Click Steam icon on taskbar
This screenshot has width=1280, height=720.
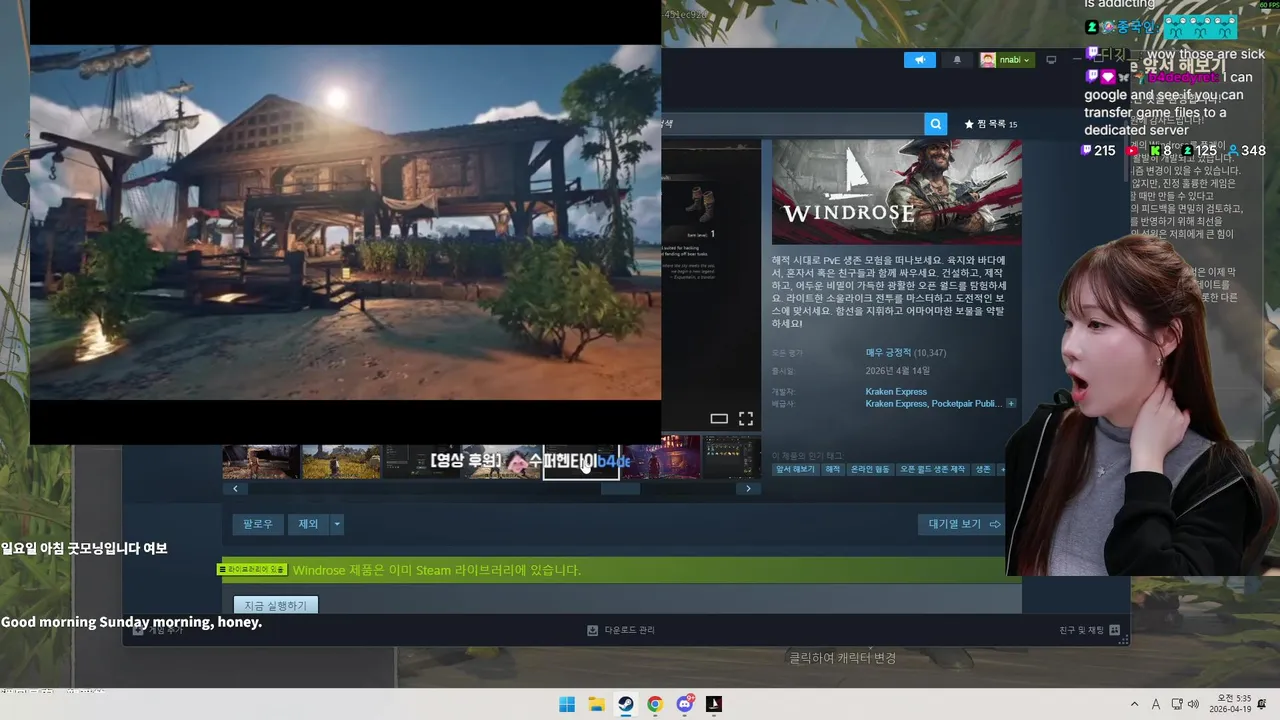pos(625,704)
